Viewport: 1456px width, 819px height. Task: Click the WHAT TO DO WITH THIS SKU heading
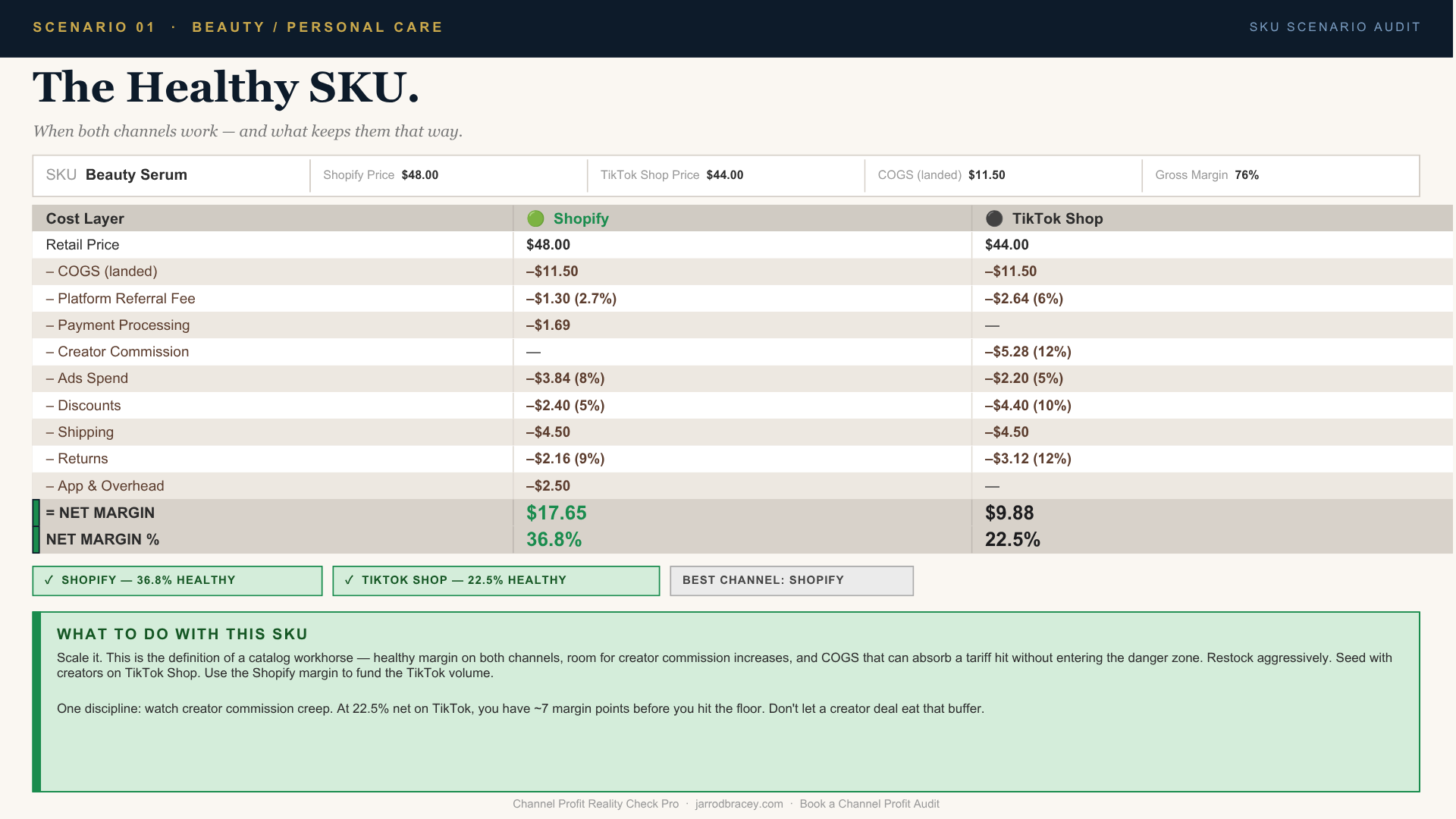pos(182,635)
